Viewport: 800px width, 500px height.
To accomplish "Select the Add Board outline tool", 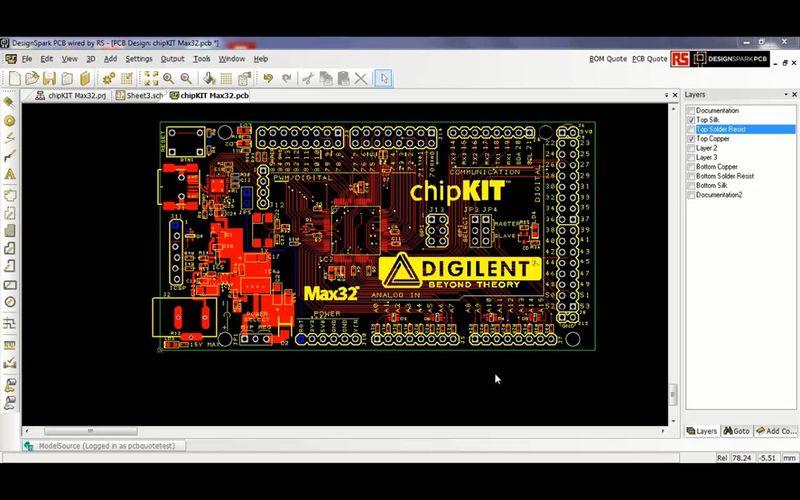I will 9,195.
